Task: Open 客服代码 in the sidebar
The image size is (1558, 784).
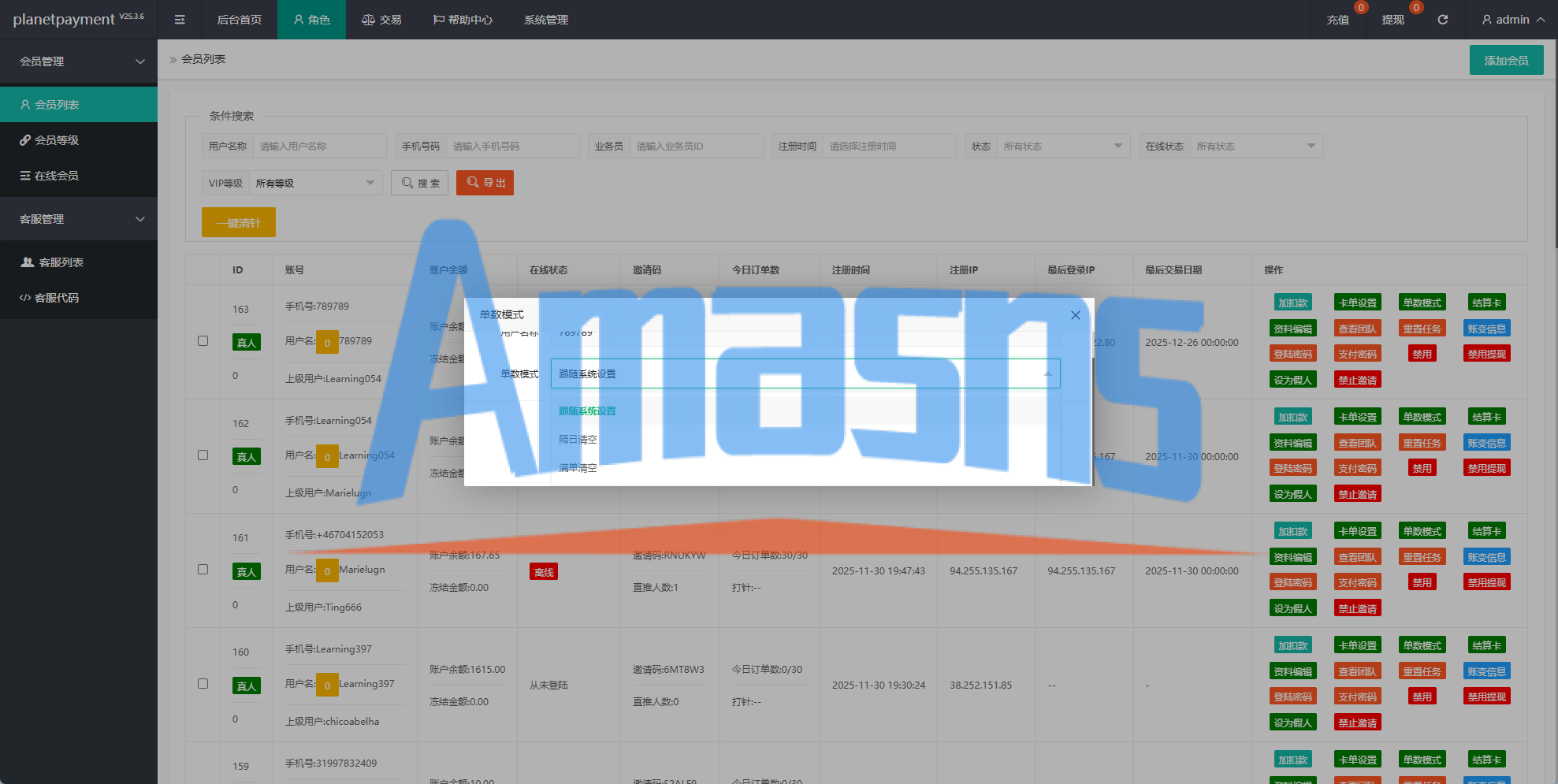Action: [x=79, y=298]
